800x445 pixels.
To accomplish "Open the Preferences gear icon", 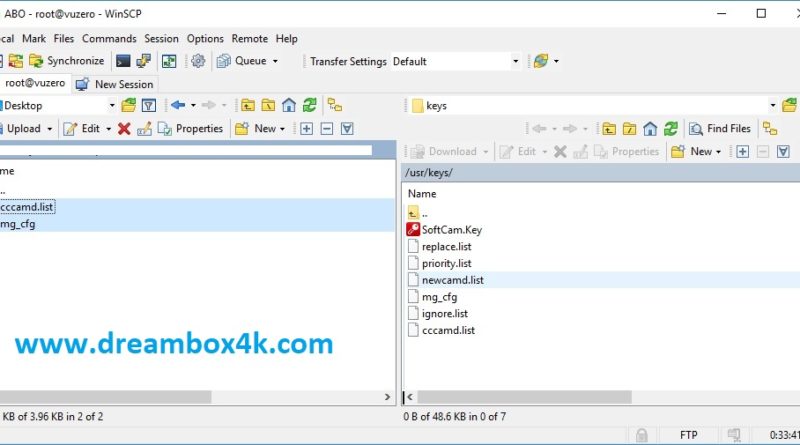I will (x=198, y=61).
